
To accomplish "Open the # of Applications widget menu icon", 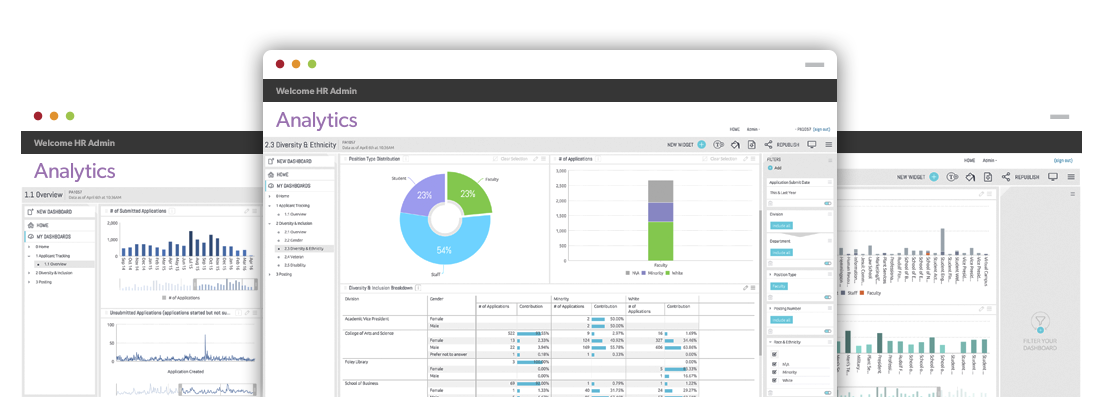I will pyautogui.click(x=753, y=159).
